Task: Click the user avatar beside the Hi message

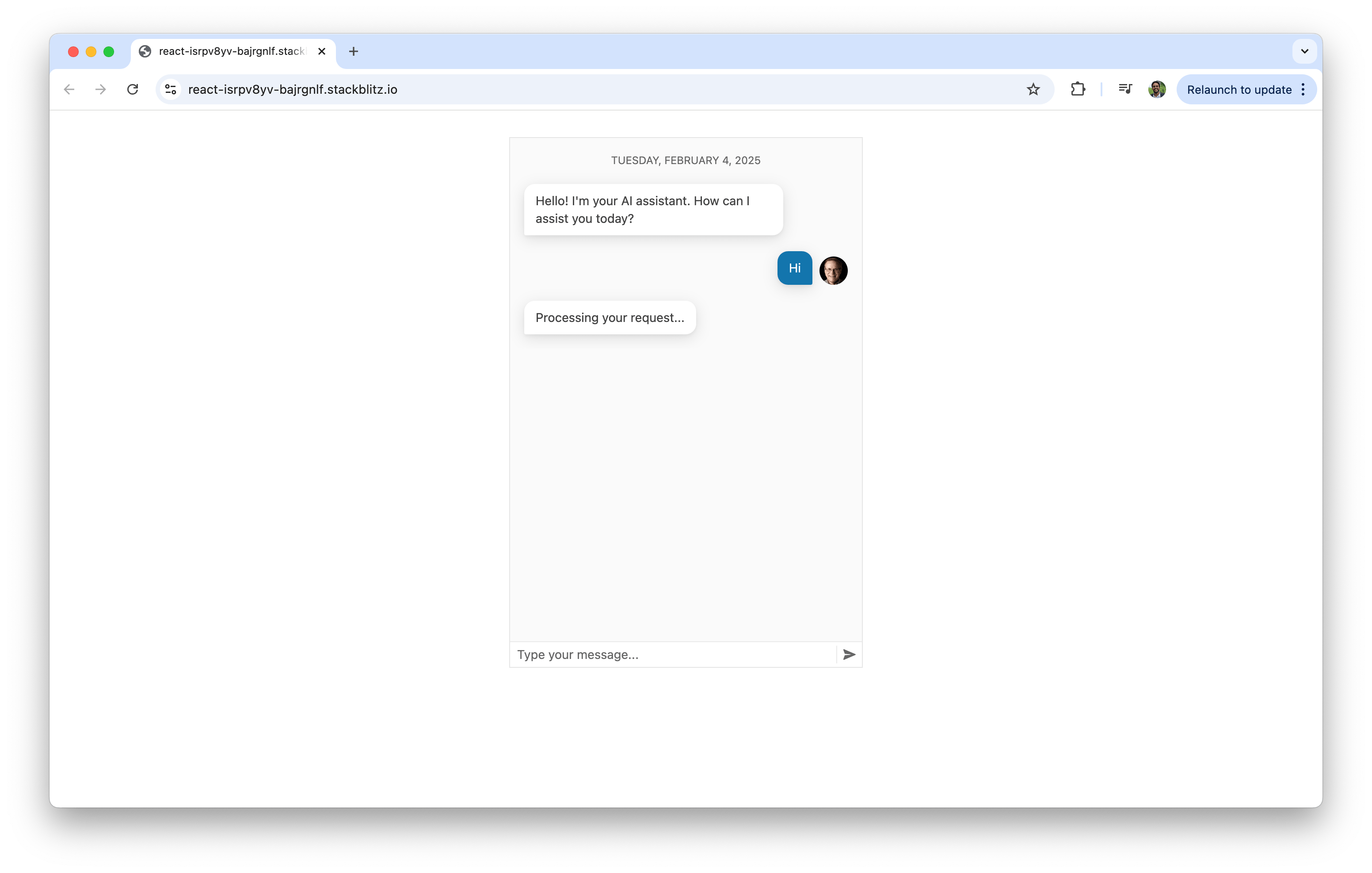Action: [x=833, y=270]
